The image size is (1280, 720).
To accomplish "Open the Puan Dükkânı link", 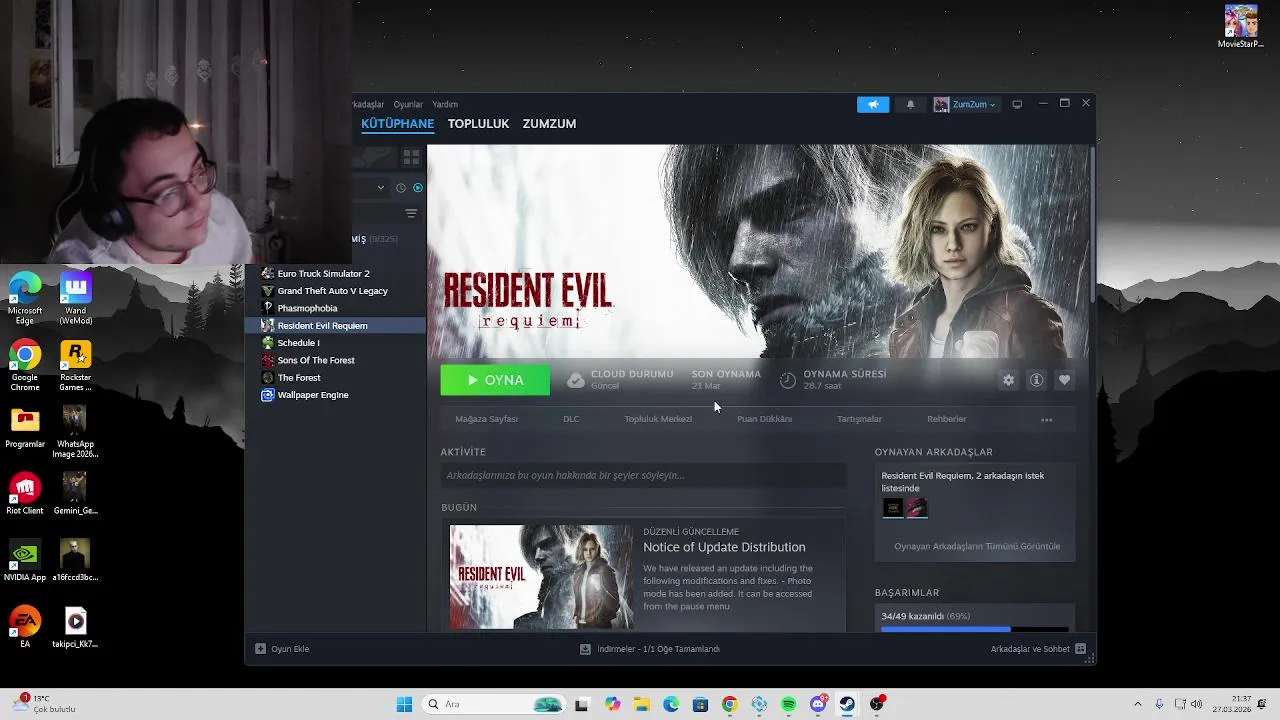I will coord(764,419).
